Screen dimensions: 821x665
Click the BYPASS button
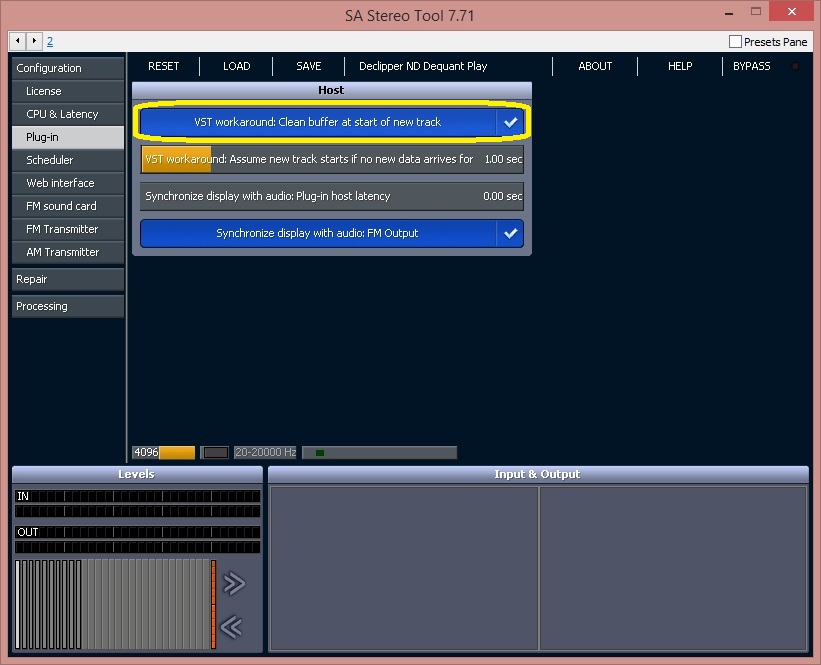751,66
